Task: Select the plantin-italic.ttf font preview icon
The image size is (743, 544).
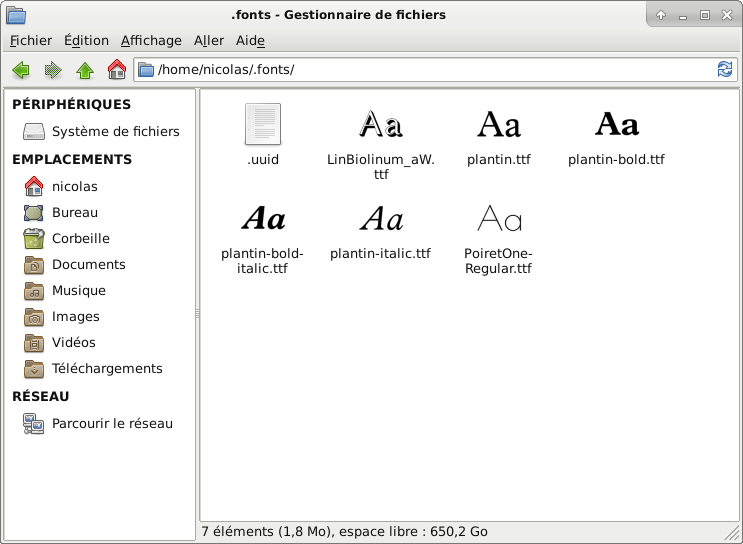Action: [381, 218]
